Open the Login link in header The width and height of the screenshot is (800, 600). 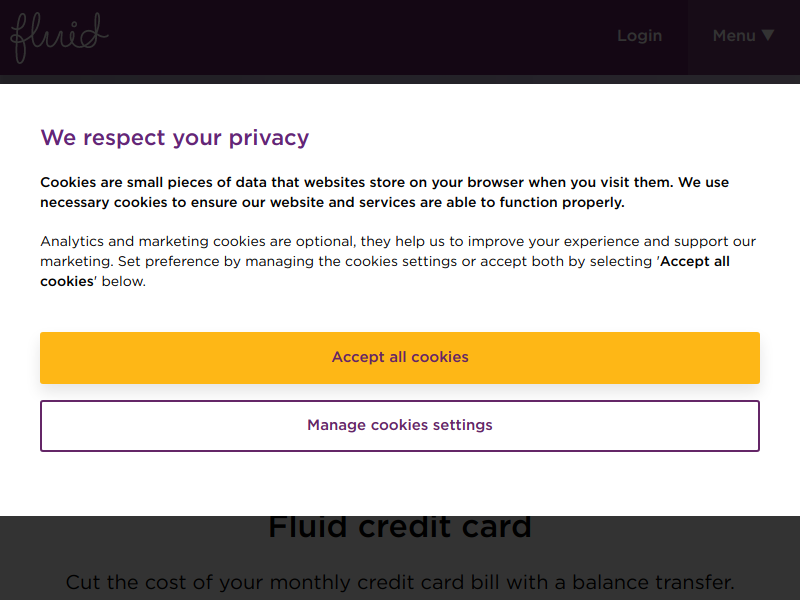click(x=639, y=36)
